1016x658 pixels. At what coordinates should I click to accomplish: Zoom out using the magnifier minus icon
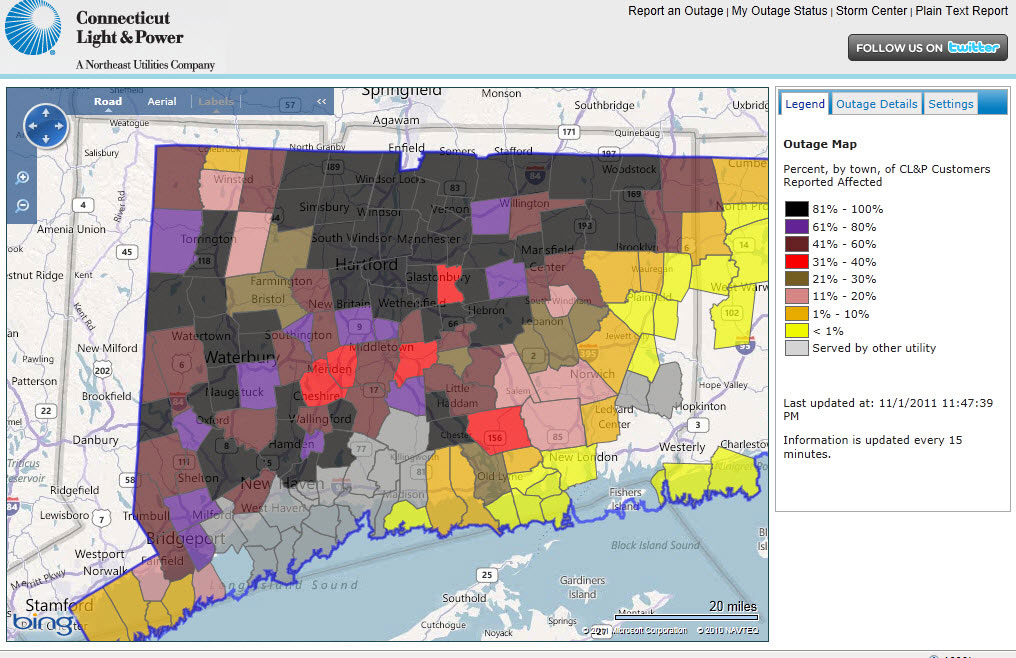tap(22, 205)
